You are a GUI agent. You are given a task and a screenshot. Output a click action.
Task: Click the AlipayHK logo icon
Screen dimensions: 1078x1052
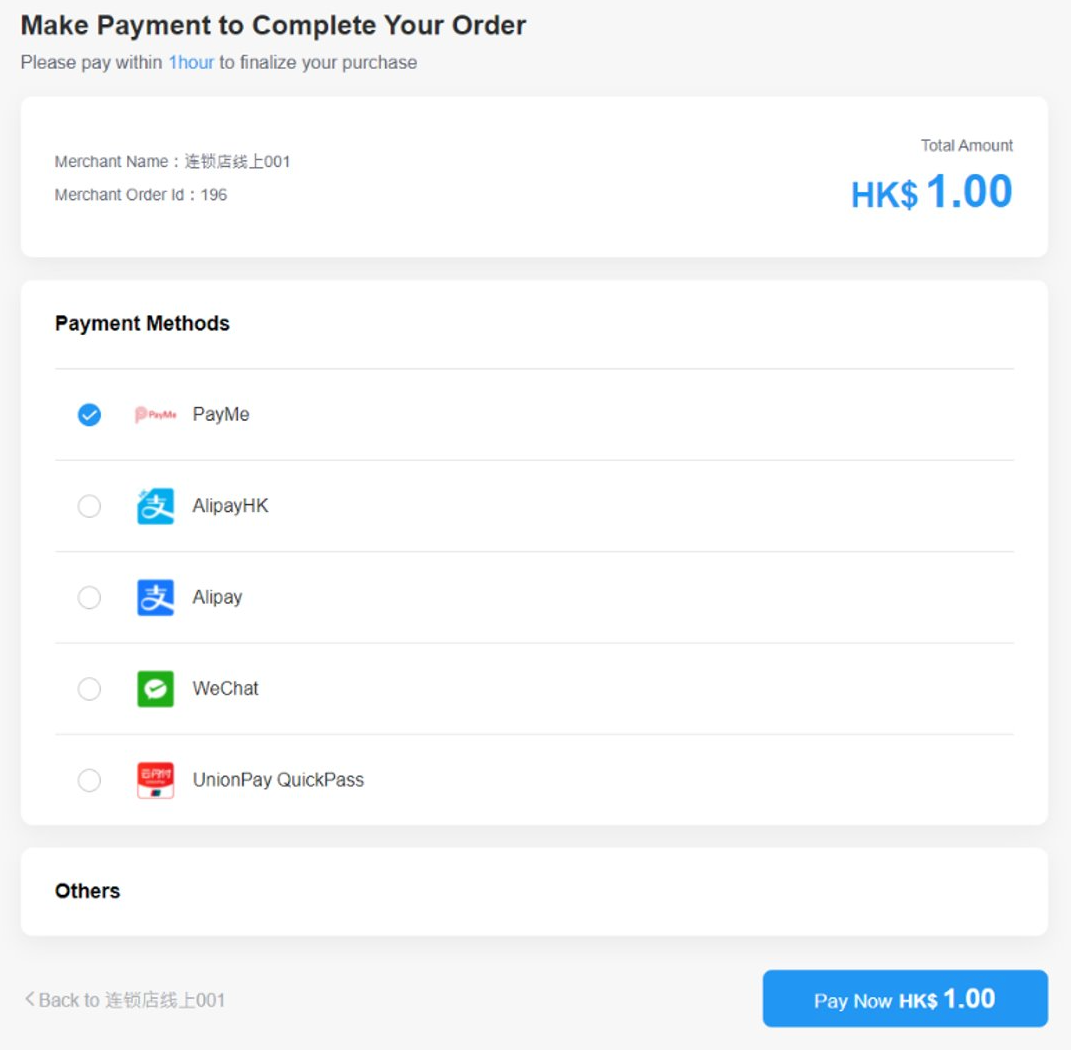point(155,506)
